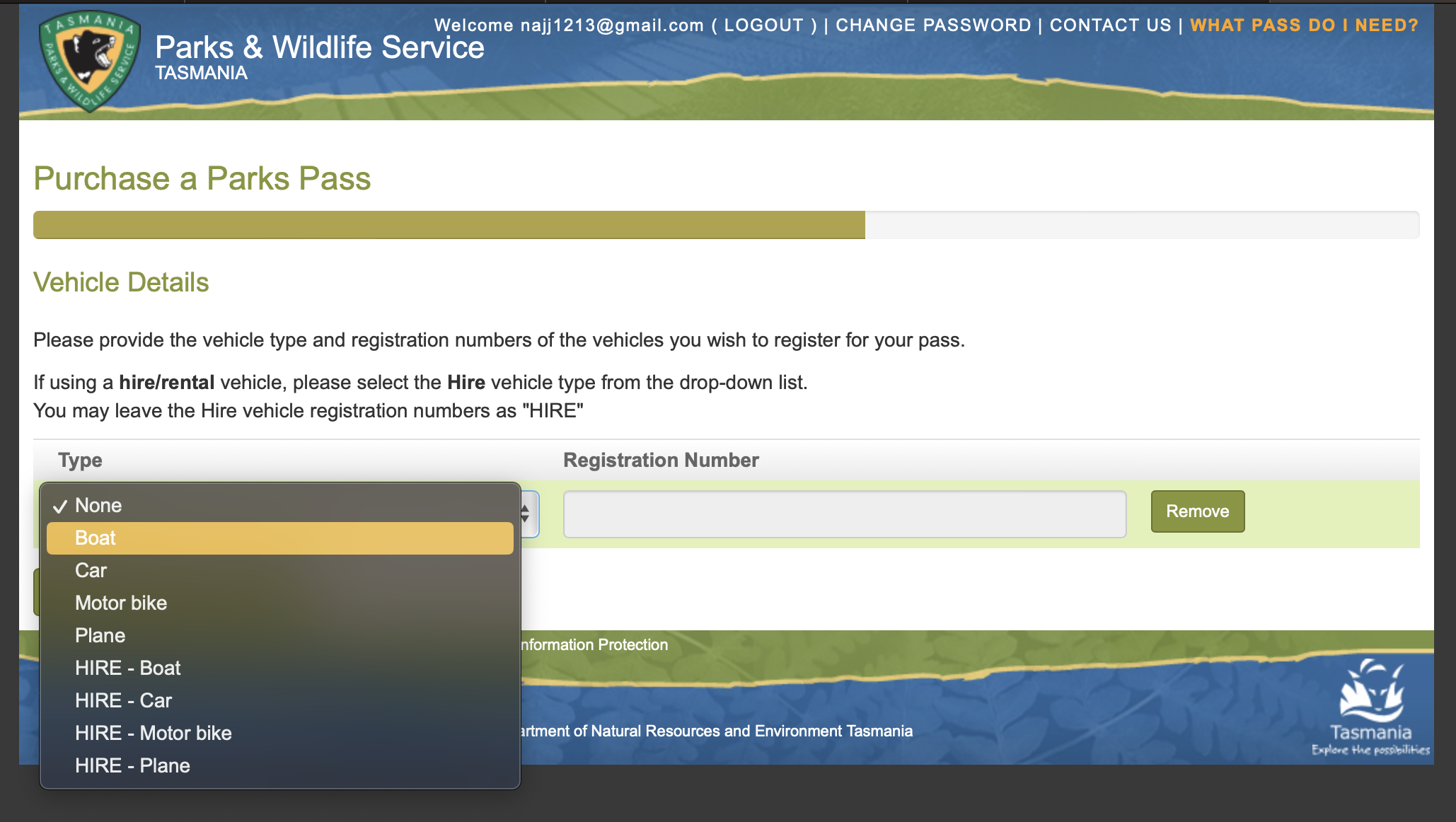Screen dimensions: 1456x822
Task: Click the Tasmania Parks & Wildlife shield logo
Action: click(90, 60)
